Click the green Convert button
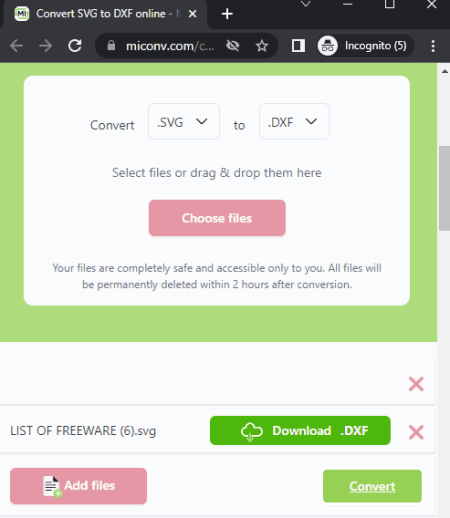Viewport: 450px width, 518px height. tap(372, 486)
